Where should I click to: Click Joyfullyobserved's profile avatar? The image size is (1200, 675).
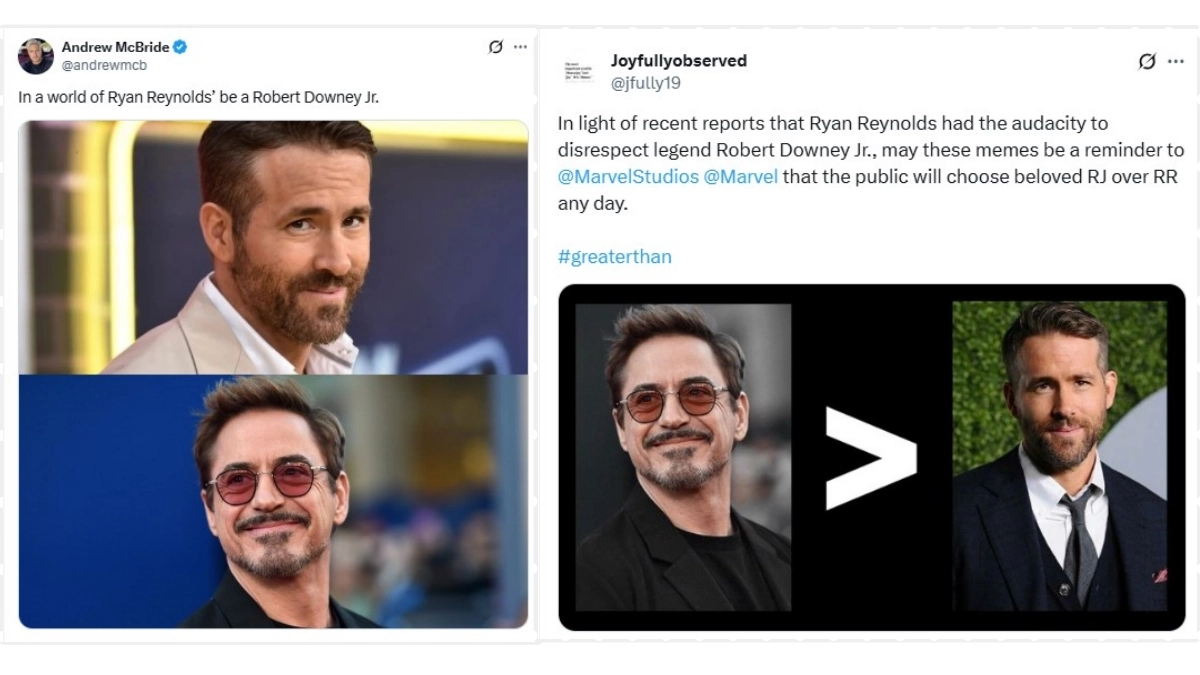pos(578,70)
